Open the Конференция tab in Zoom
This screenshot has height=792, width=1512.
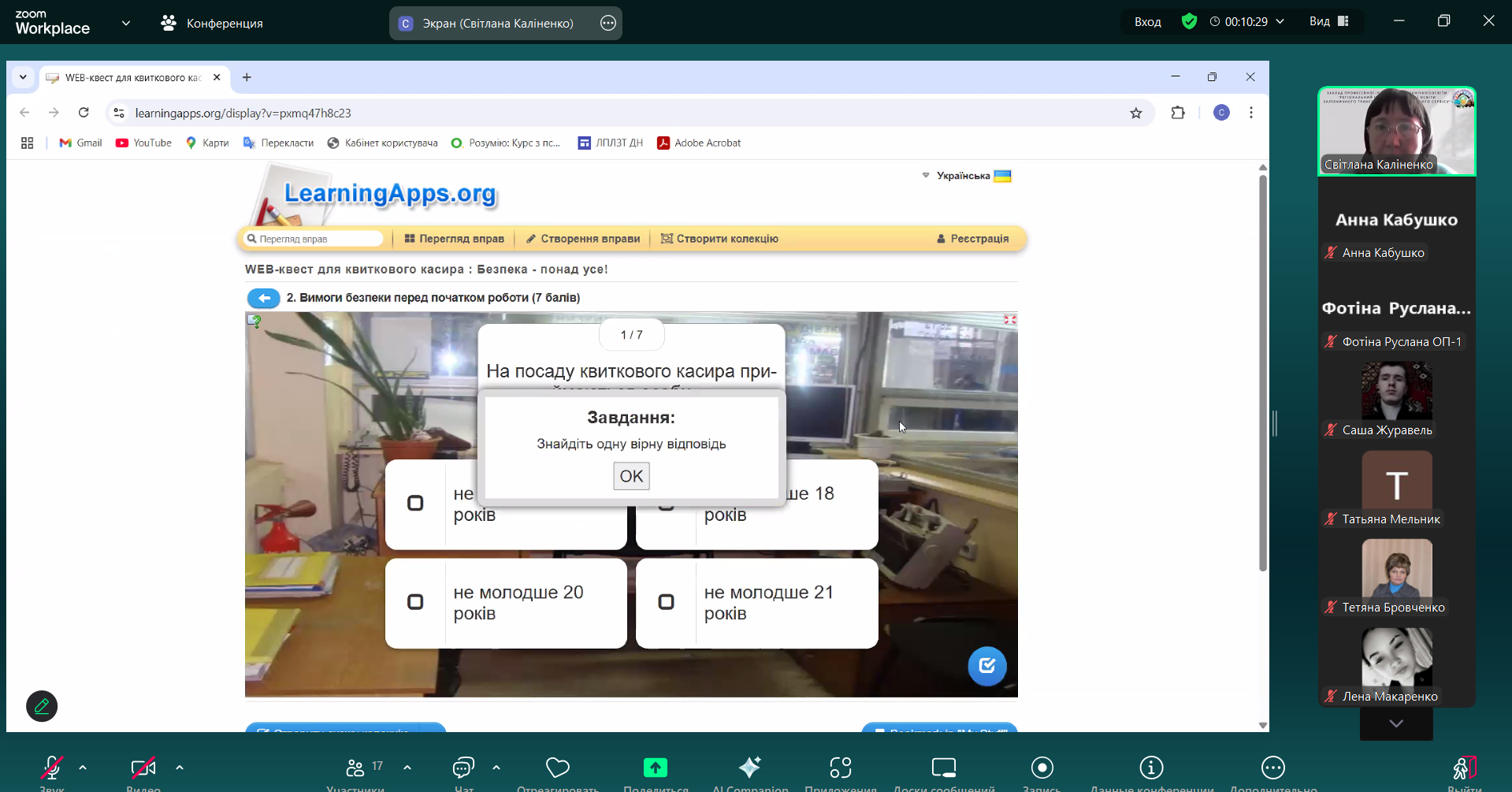tap(212, 23)
